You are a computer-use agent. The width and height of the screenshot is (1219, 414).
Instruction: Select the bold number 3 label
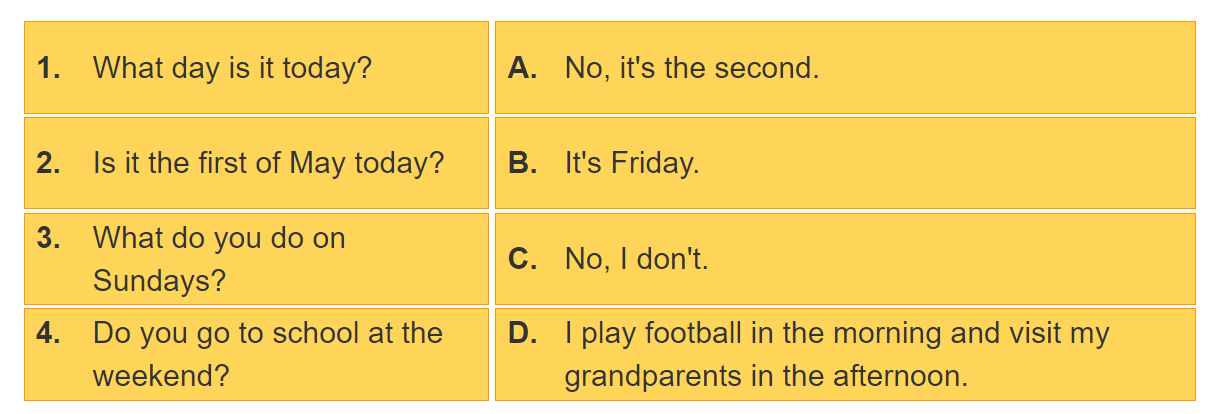pyautogui.click(x=48, y=238)
